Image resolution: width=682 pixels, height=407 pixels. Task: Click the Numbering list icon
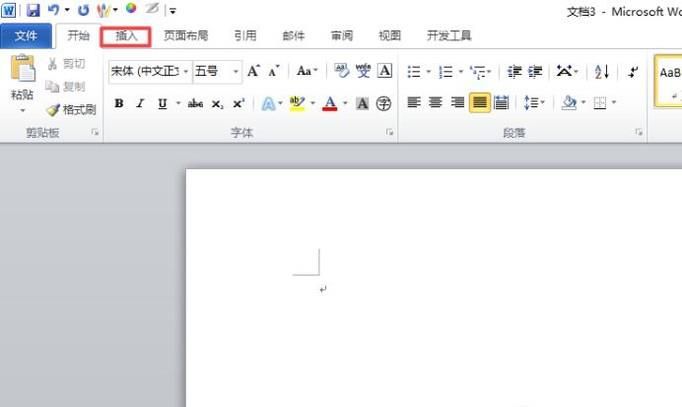coord(446,71)
